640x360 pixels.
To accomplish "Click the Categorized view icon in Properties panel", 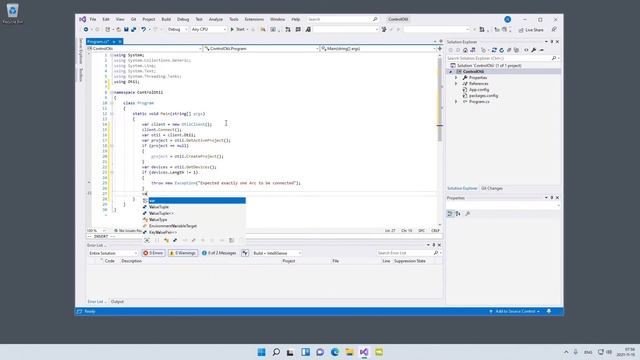I will (450, 213).
